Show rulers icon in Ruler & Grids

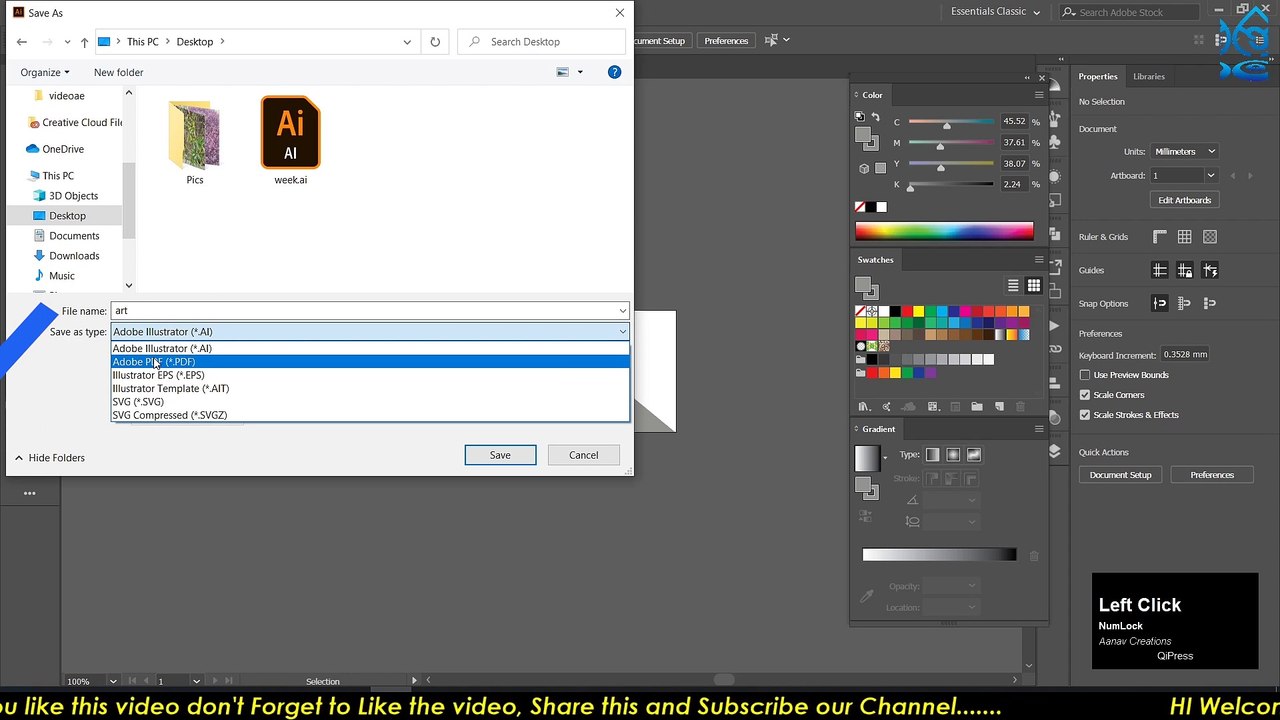pyautogui.click(x=1160, y=237)
